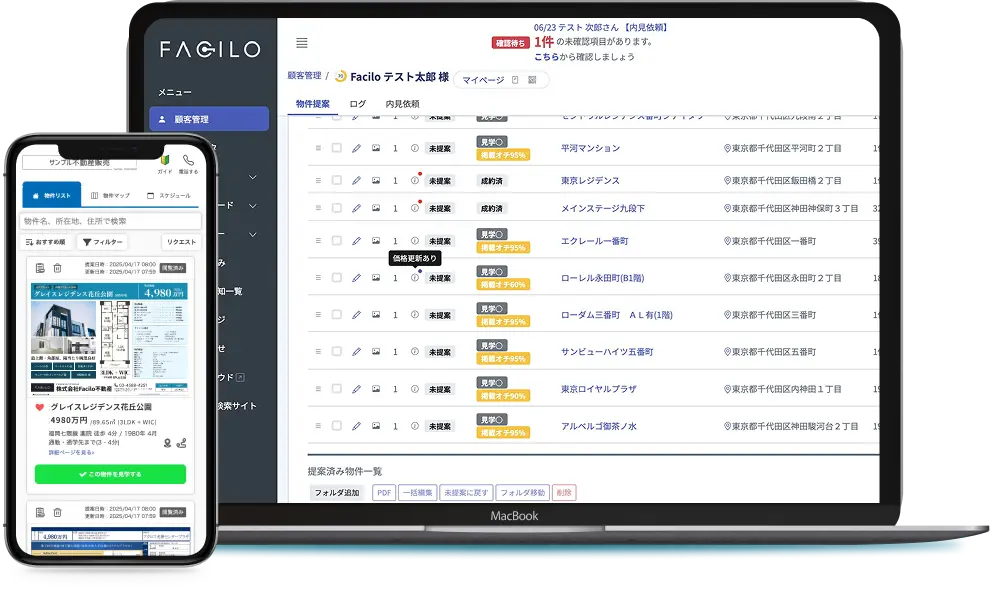Click the copy icon beside マイページ
Image resolution: width=991 pixels, height=590 pixels.
[515, 80]
